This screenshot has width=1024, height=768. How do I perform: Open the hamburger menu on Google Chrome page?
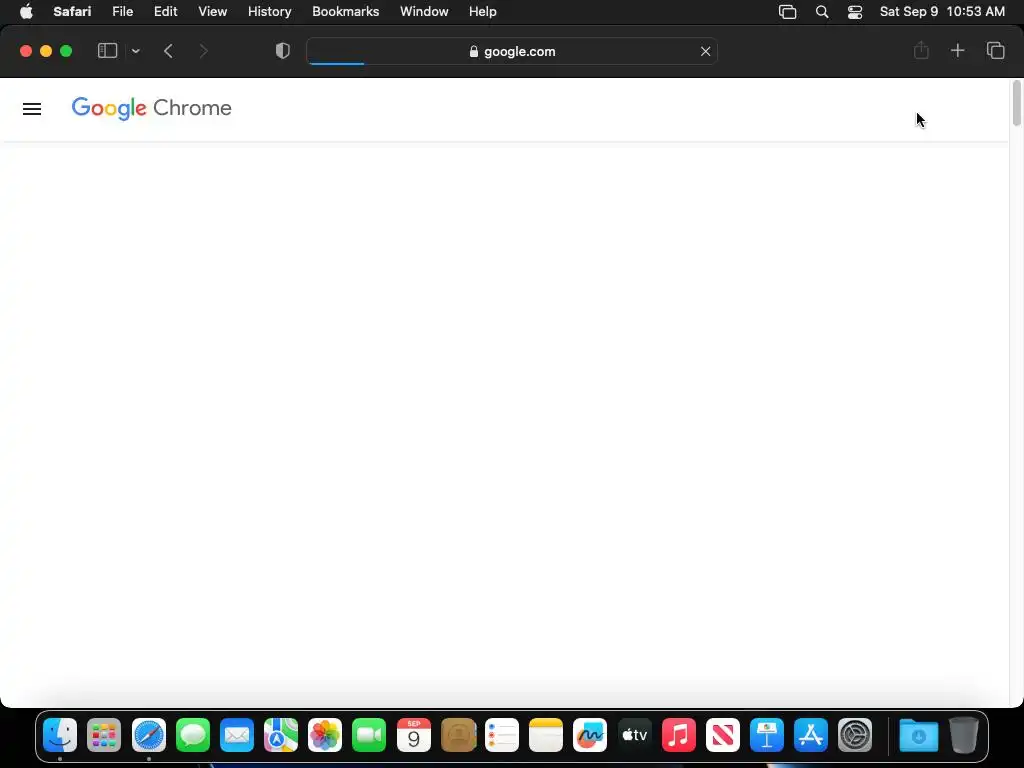tap(32, 109)
